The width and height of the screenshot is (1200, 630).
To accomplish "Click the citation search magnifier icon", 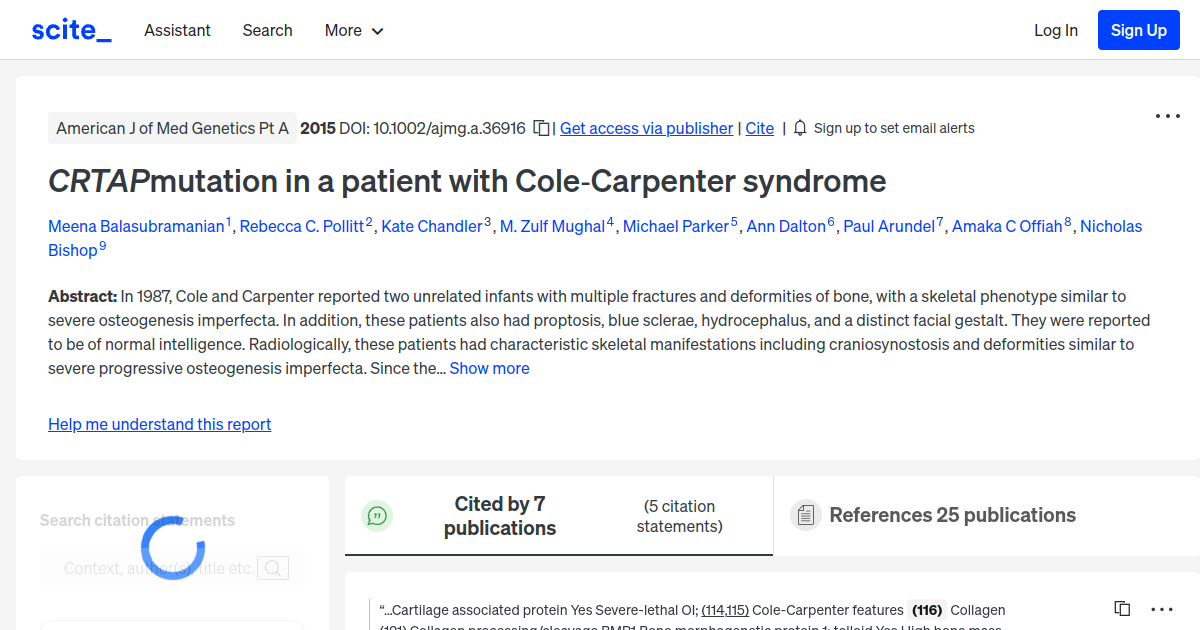I will tap(273, 567).
